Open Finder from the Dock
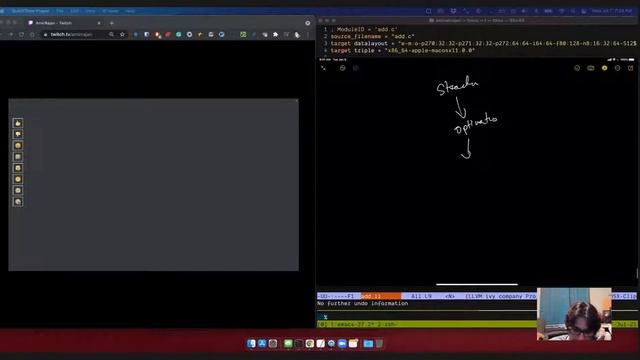The width and height of the screenshot is (640, 360). pos(251,344)
